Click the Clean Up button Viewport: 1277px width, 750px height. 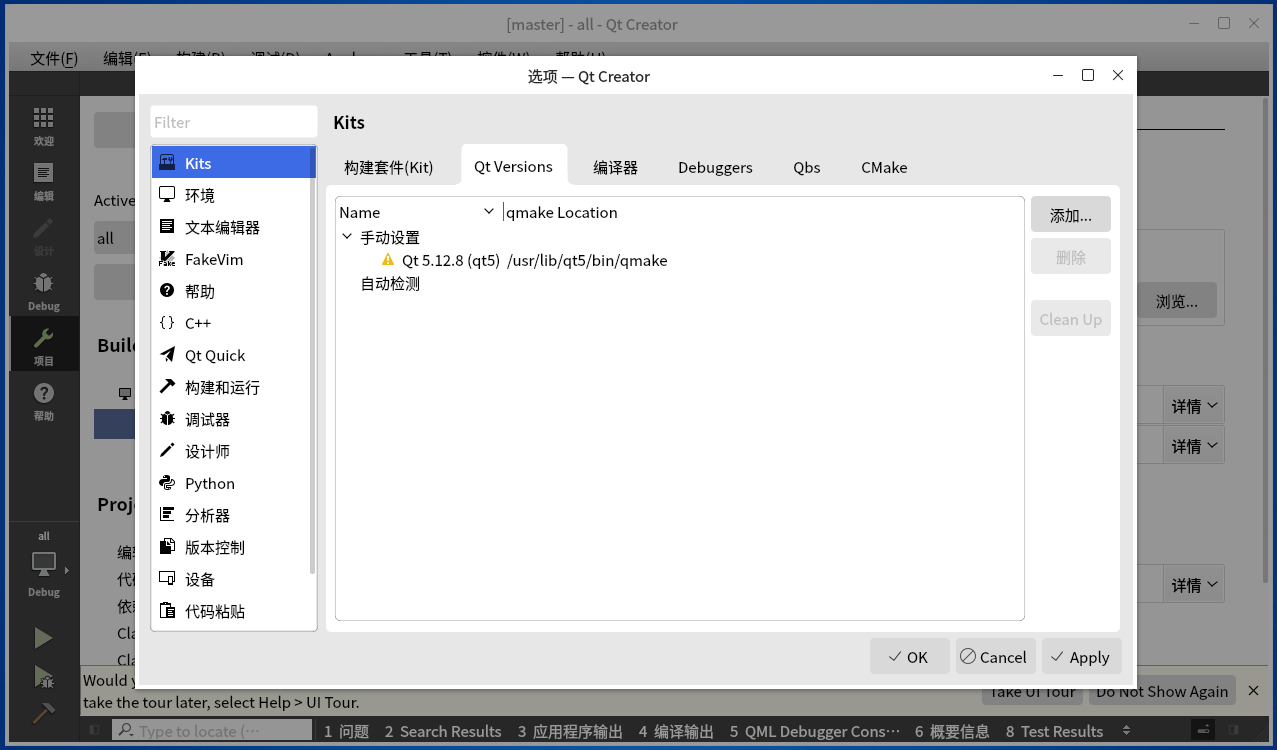point(1070,319)
